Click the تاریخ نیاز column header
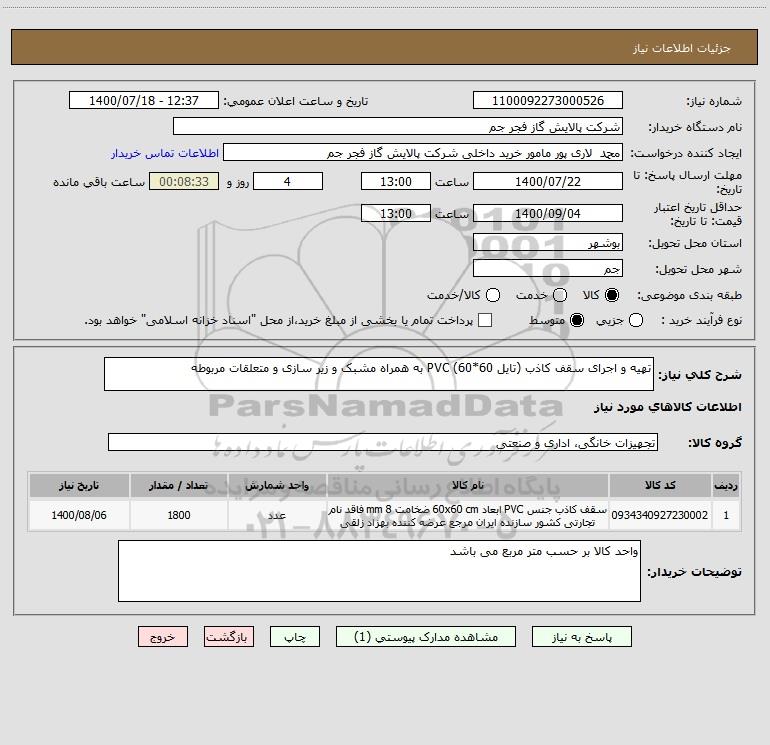Viewport: 770px width, 745px height. coord(79,485)
